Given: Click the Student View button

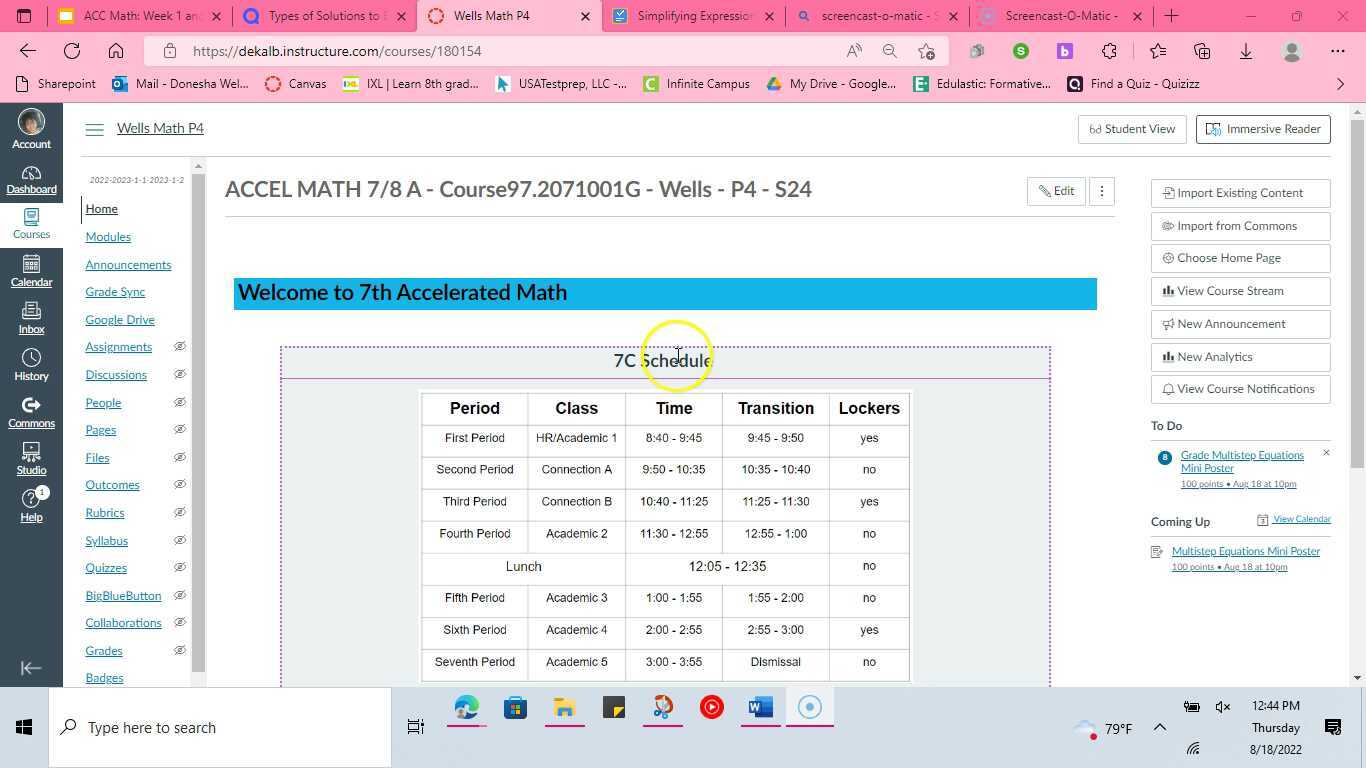Looking at the screenshot, I should point(1132,129).
